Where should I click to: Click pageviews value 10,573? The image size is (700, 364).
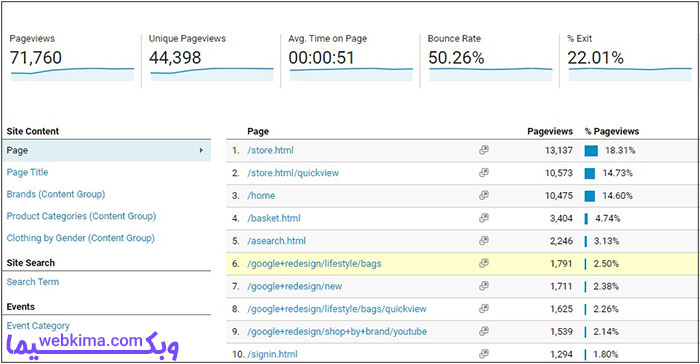558,173
